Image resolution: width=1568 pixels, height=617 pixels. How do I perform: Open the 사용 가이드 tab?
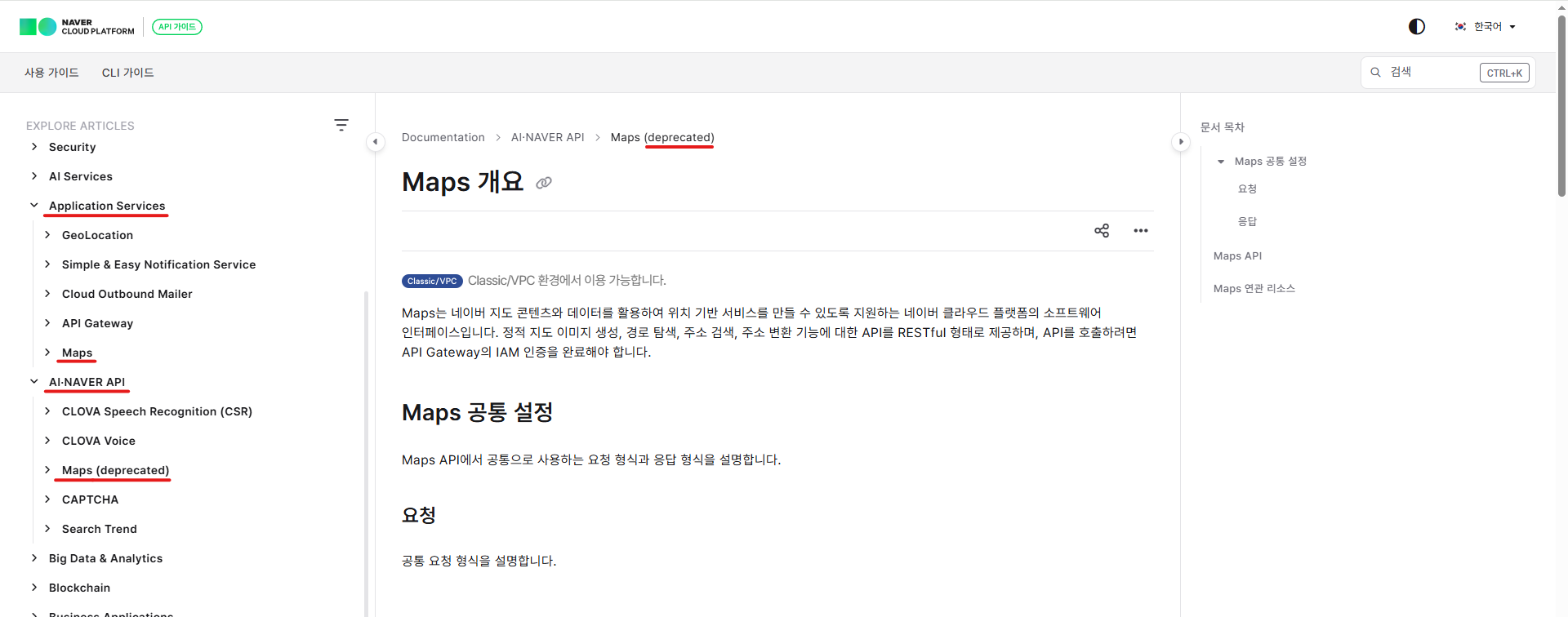51,73
